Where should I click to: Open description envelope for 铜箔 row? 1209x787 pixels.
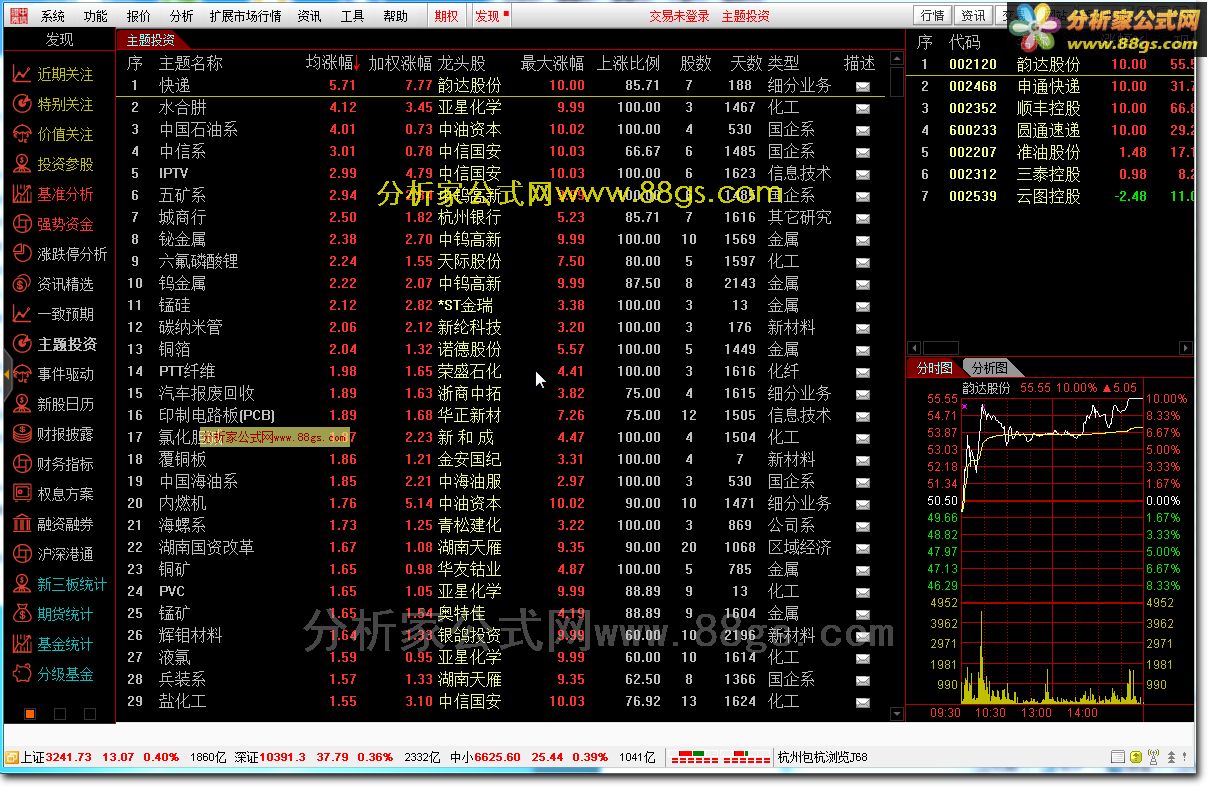[862, 350]
